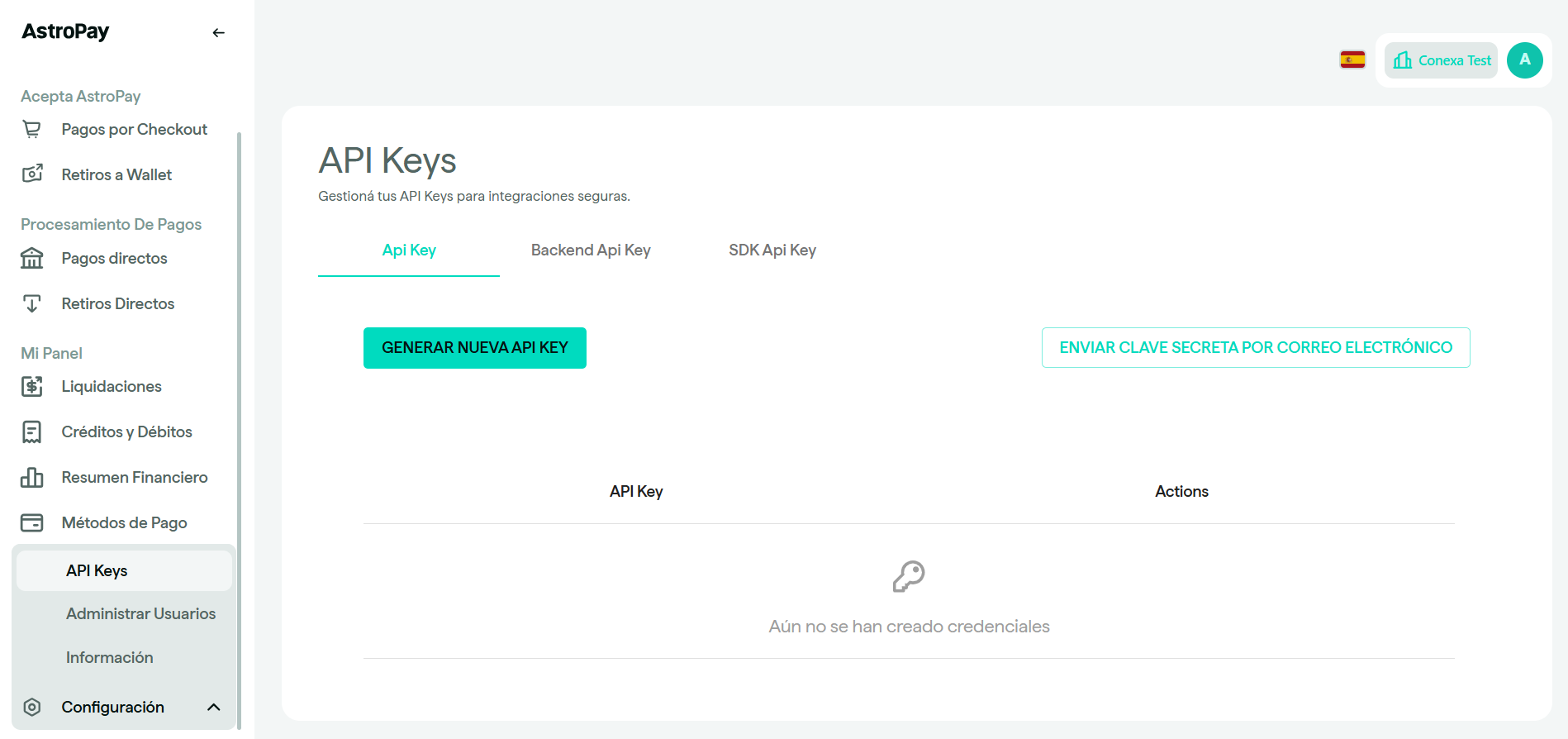This screenshot has width=1568, height=739.
Task: Click the Pagos directos bank icon
Action: point(32,258)
